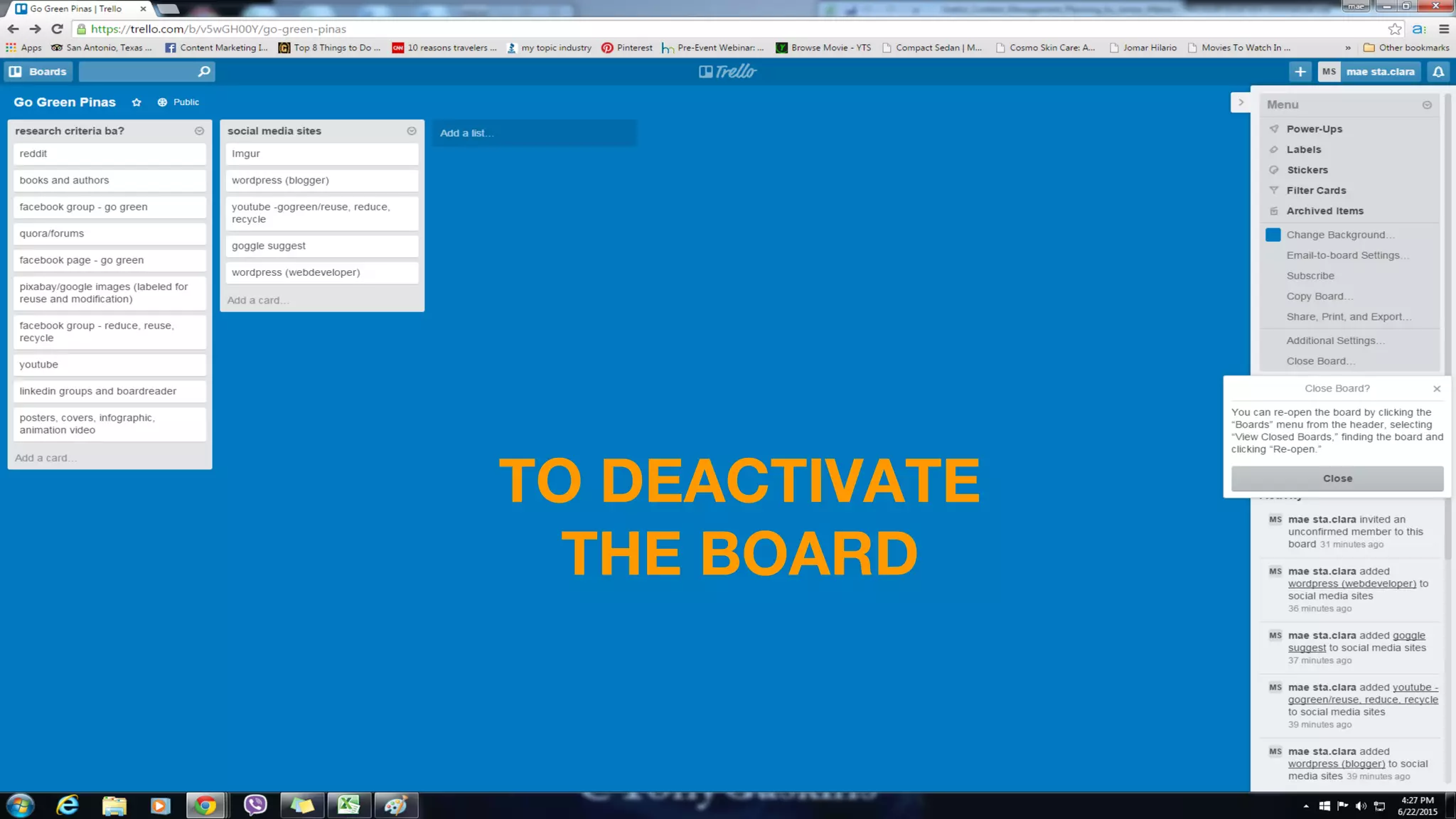
Task: Open facebook page - go green card
Action: 109,260
